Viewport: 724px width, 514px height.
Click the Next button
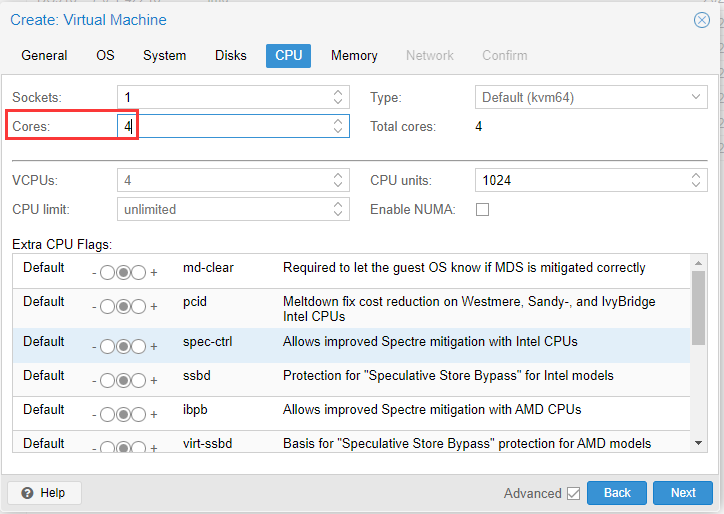coord(682,493)
